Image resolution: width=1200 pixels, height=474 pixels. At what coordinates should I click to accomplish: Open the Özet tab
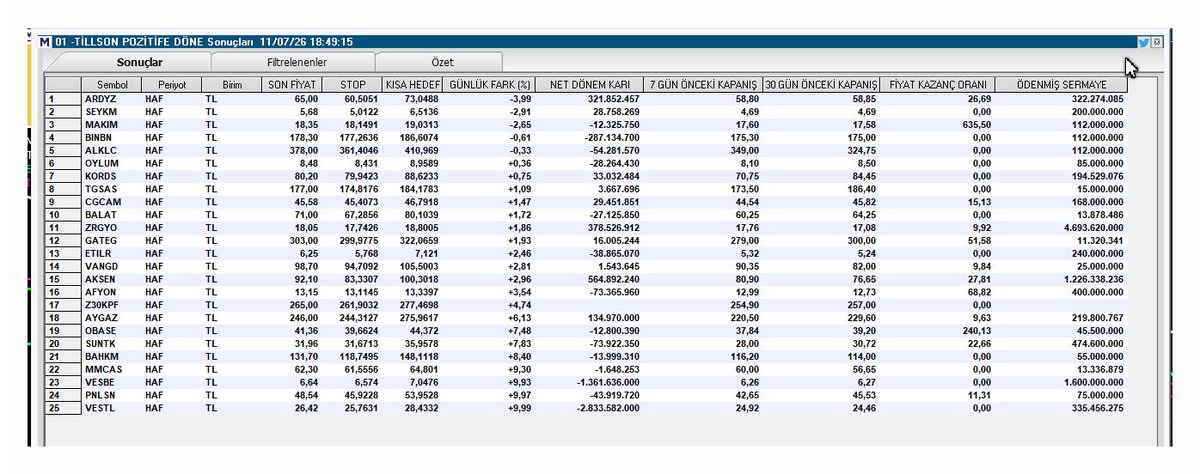[x=442, y=62]
